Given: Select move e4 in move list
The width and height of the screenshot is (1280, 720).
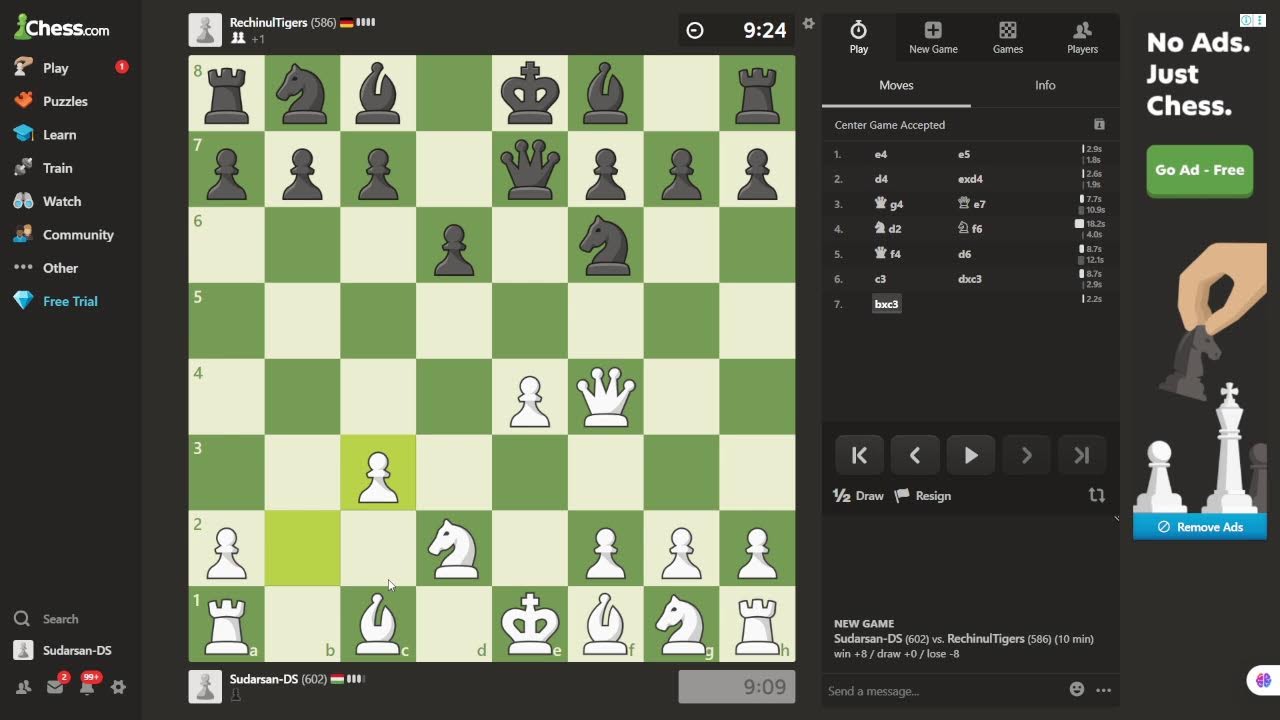Looking at the screenshot, I should (x=881, y=154).
